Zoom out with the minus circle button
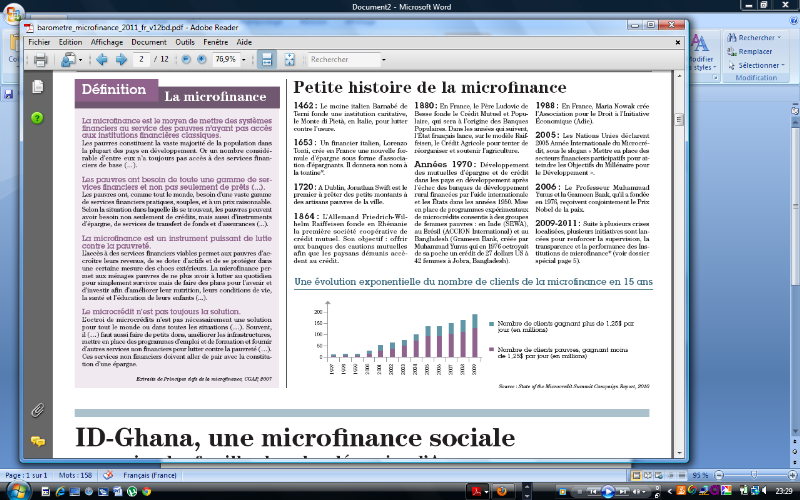 186,60
